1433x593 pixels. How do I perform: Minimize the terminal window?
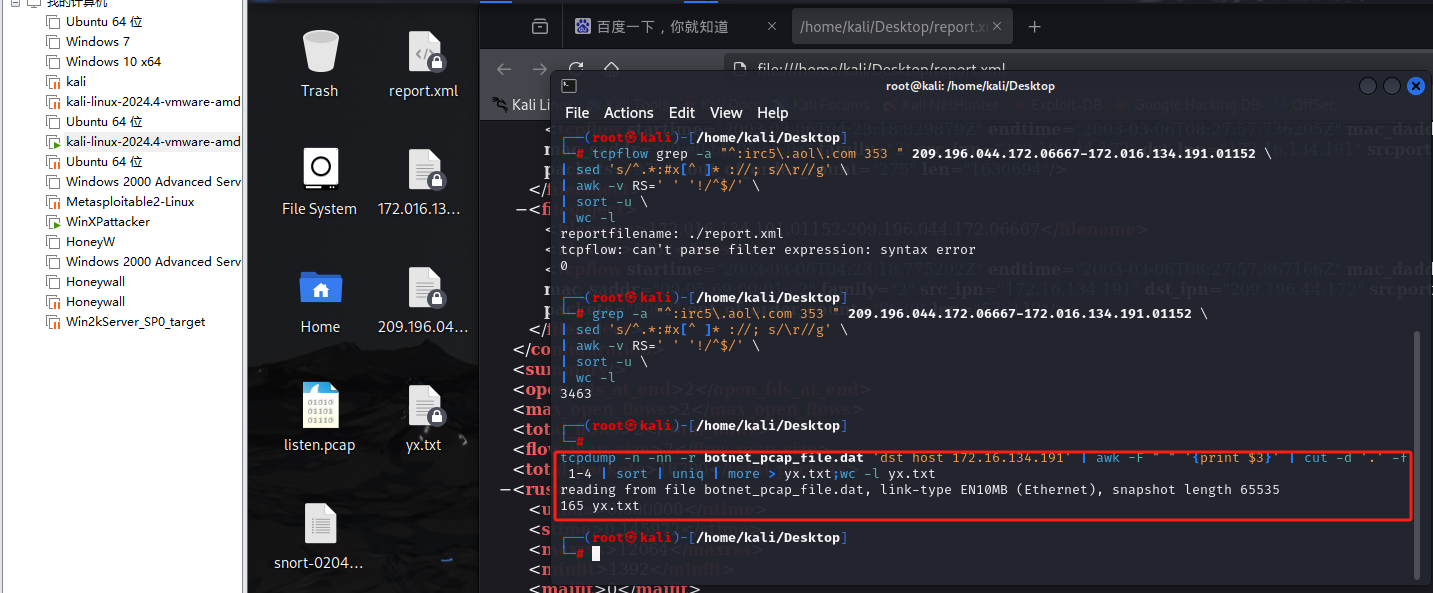pyautogui.click(x=1367, y=86)
